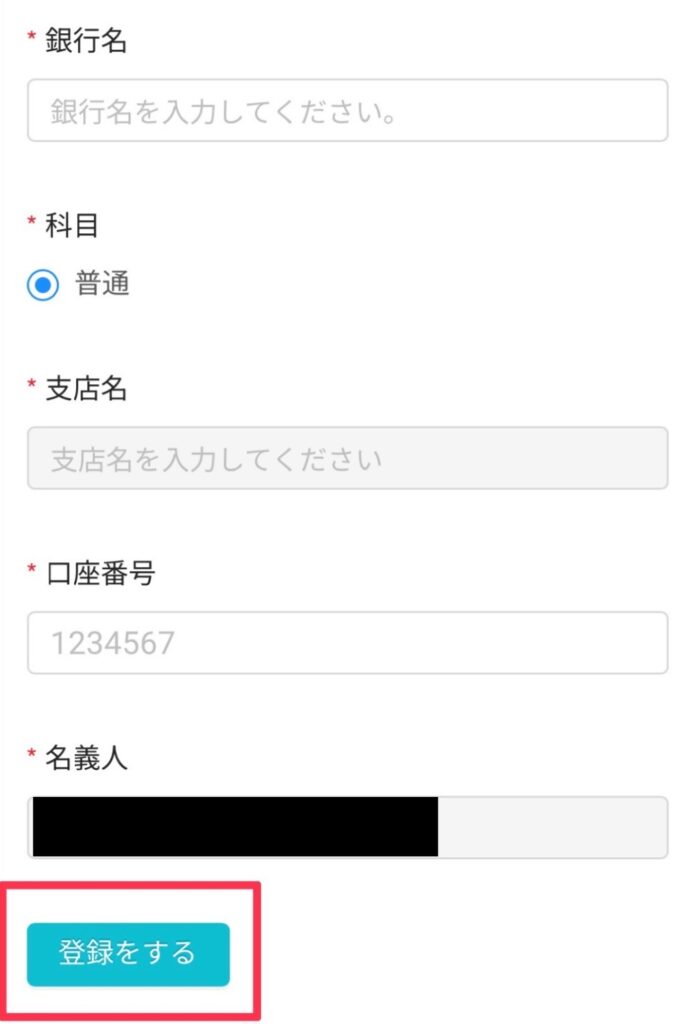The width and height of the screenshot is (691, 1024).
Task: Focus the 支店名 input field
Action: [347, 458]
